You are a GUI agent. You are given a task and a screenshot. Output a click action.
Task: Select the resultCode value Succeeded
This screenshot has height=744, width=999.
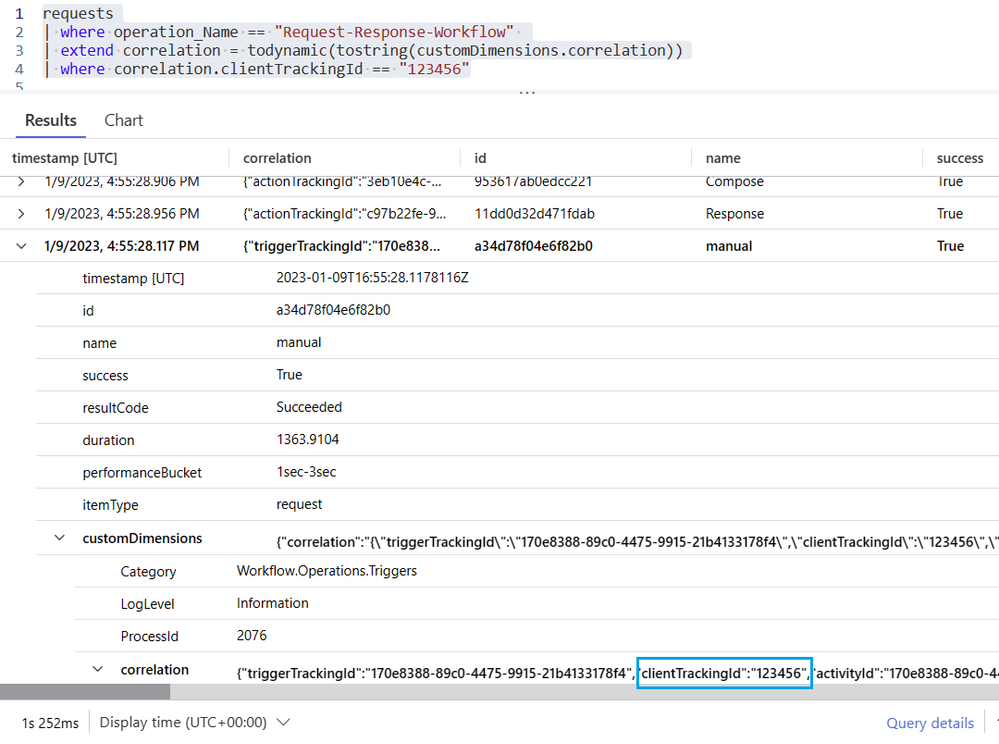point(309,407)
